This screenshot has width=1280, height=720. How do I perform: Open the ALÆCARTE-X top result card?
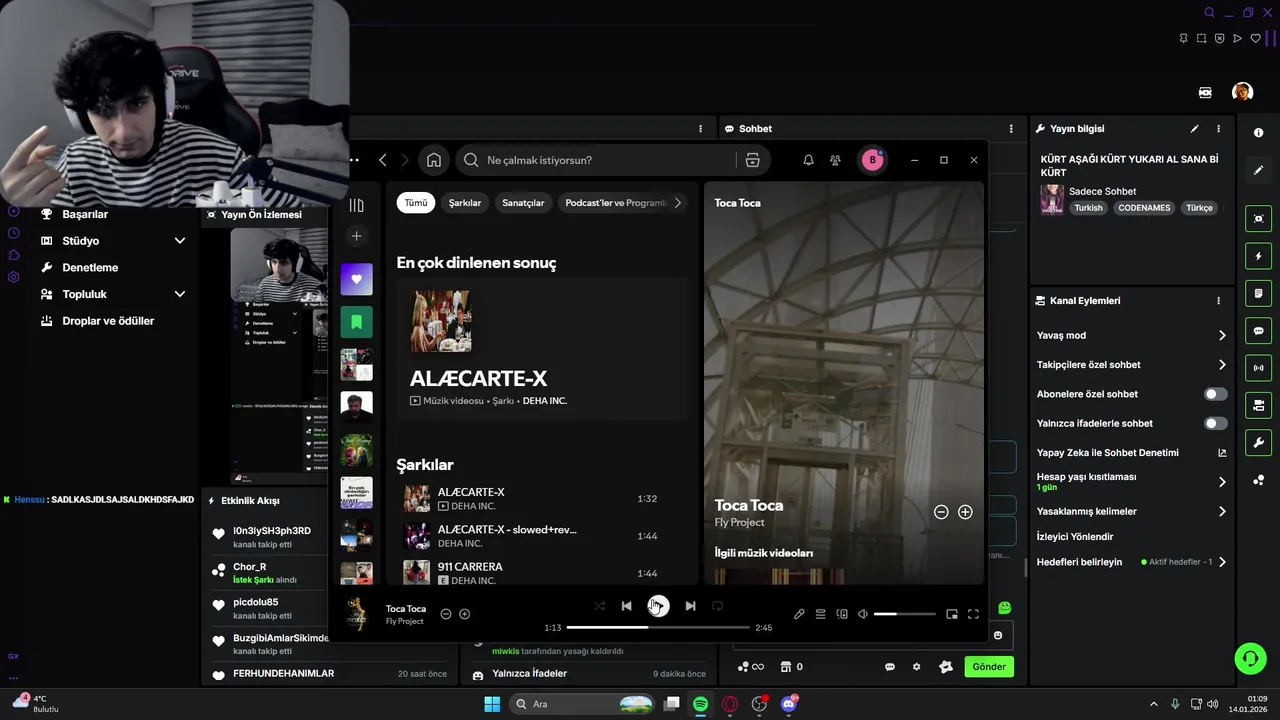coord(542,350)
